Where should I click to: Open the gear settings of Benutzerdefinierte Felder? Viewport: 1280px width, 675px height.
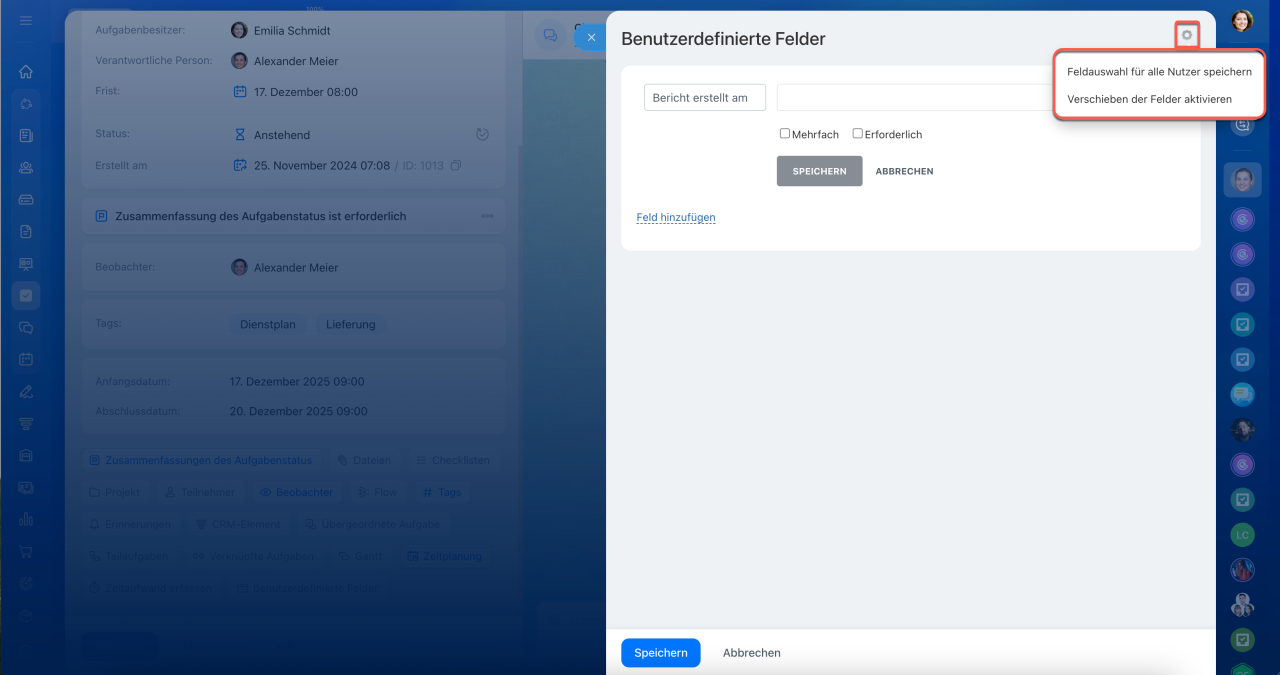click(1187, 36)
